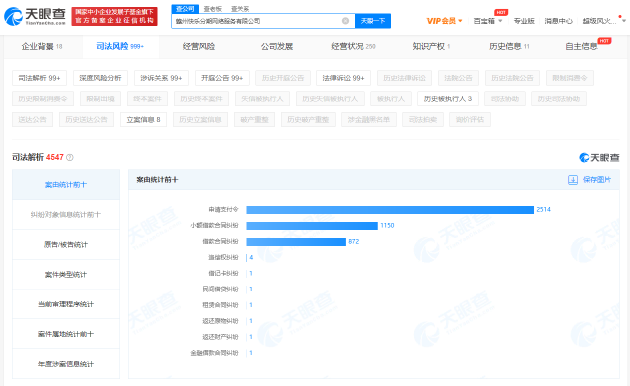This screenshot has height=386, width=630.
Task: Select 案件类型统计 in the side menu
Action: coord(66,275)
